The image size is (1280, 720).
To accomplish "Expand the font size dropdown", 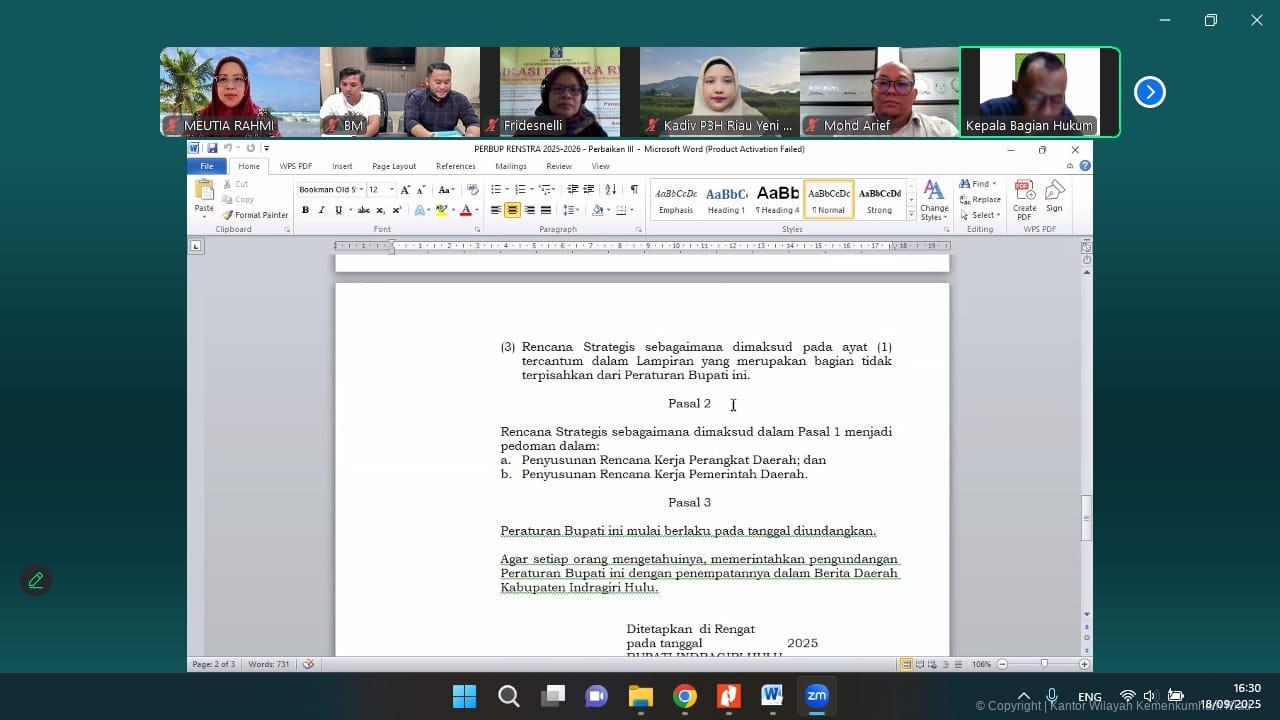I will (392, 190).
